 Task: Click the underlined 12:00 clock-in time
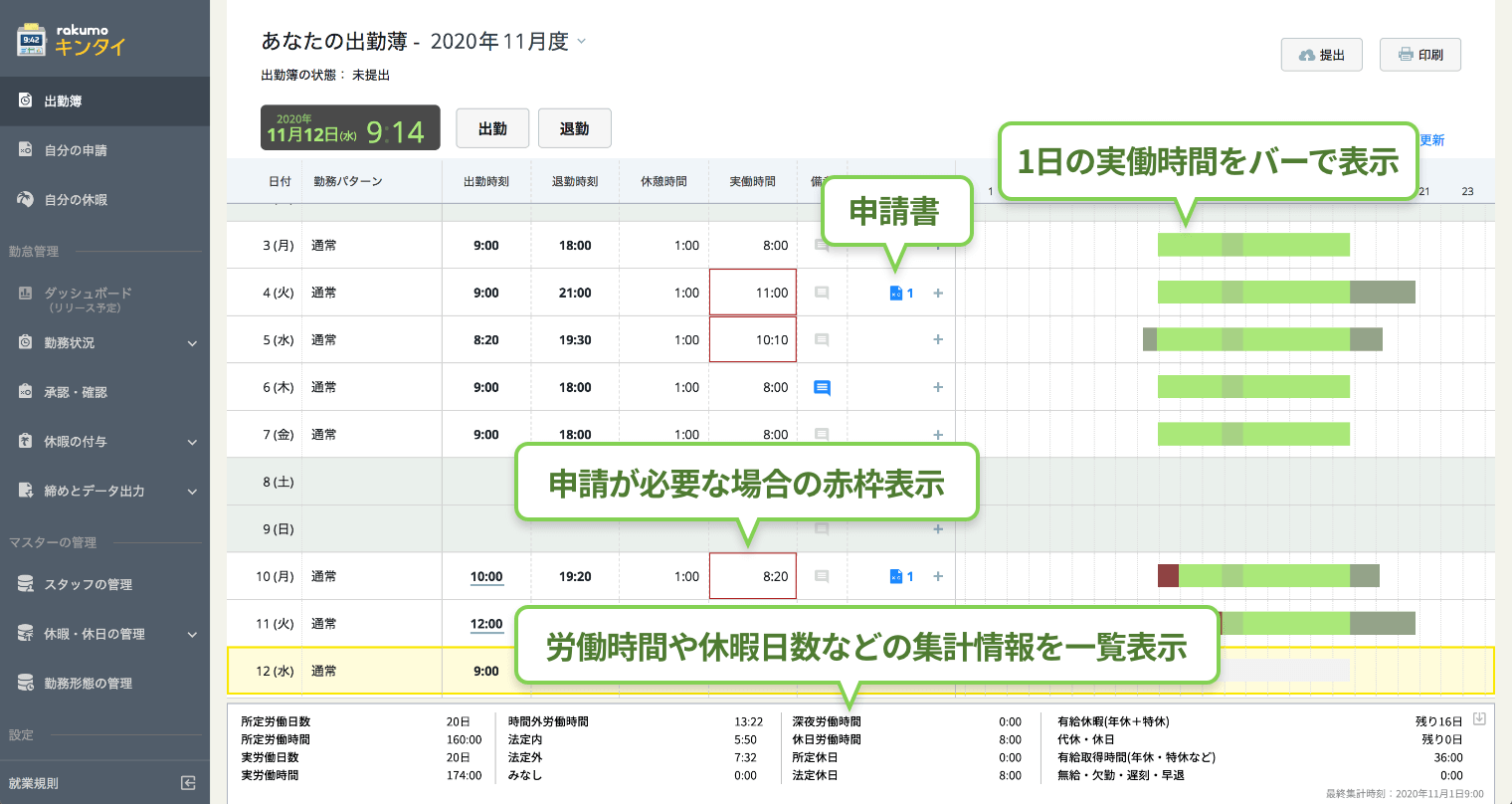pos(486,625)
